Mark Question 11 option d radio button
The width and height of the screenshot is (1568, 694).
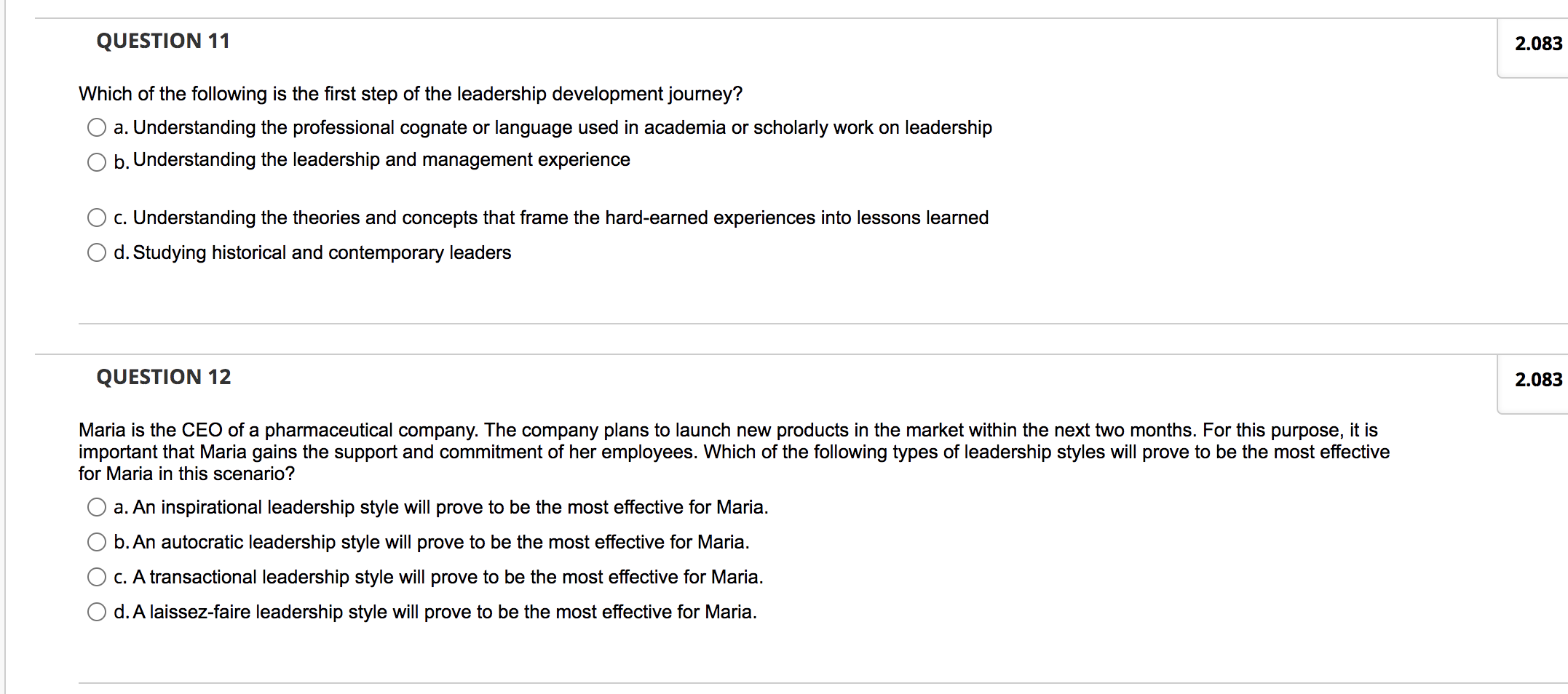tap(97, 252)
